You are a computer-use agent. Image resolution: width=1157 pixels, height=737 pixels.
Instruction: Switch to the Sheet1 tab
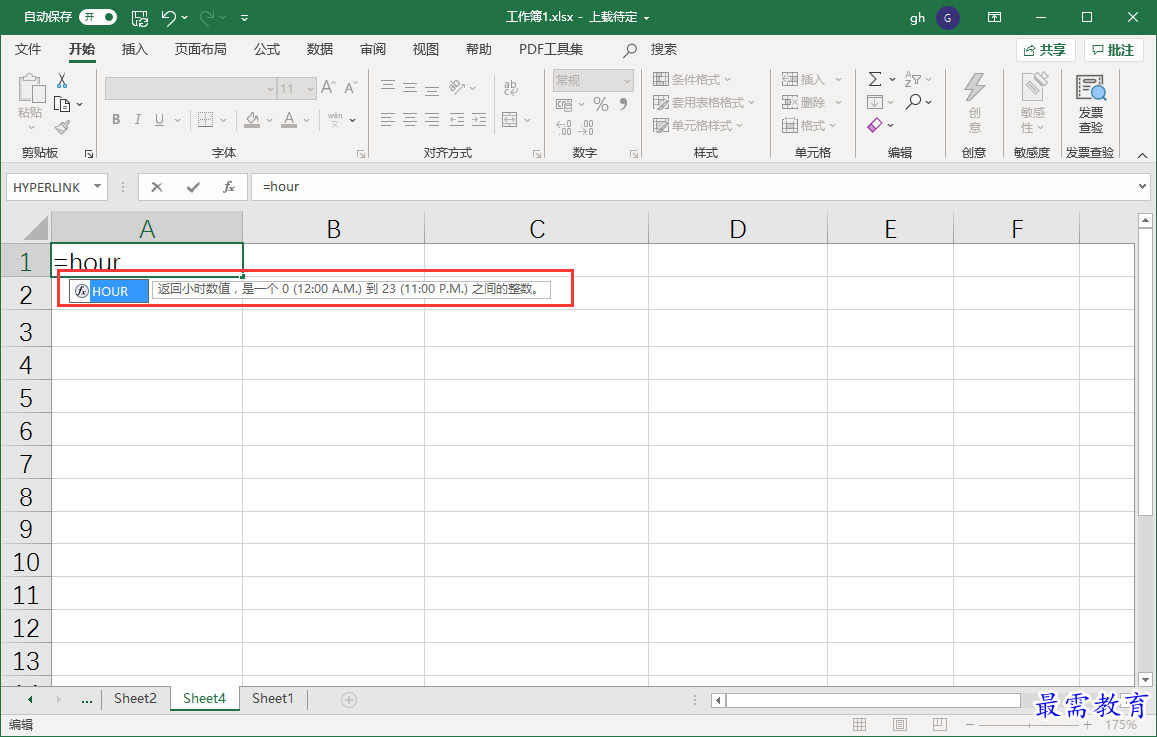[272, 699]
